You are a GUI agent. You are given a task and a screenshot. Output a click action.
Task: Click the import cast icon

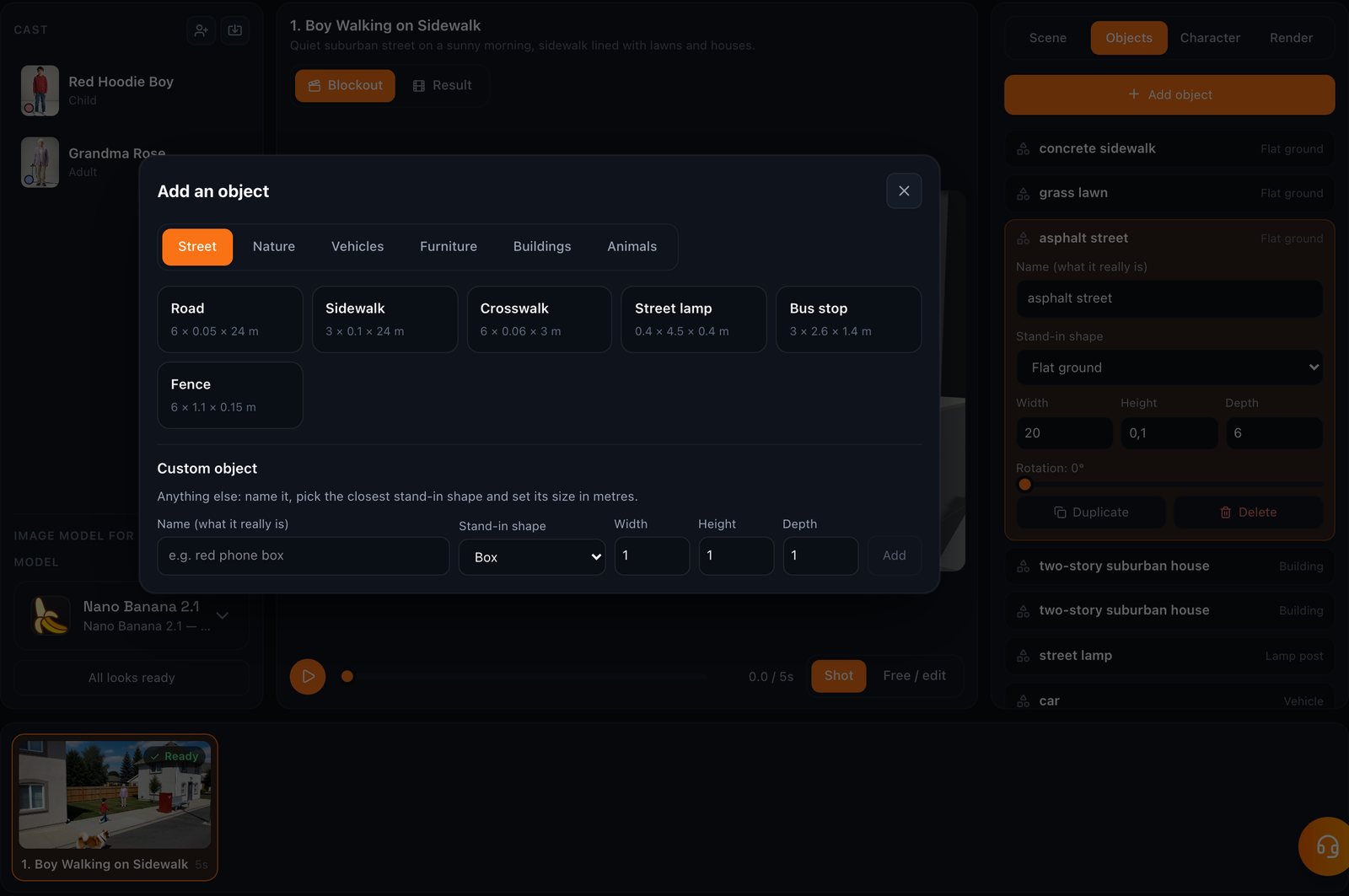coord(235,30)
